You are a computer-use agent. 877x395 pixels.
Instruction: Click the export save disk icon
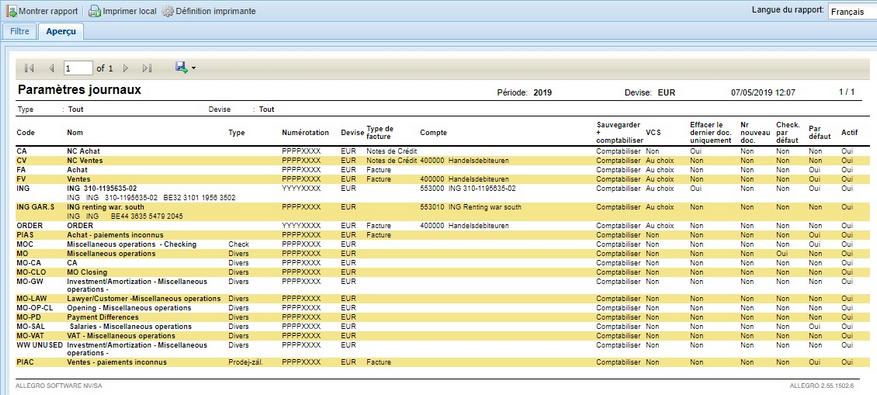pos(181,68)
